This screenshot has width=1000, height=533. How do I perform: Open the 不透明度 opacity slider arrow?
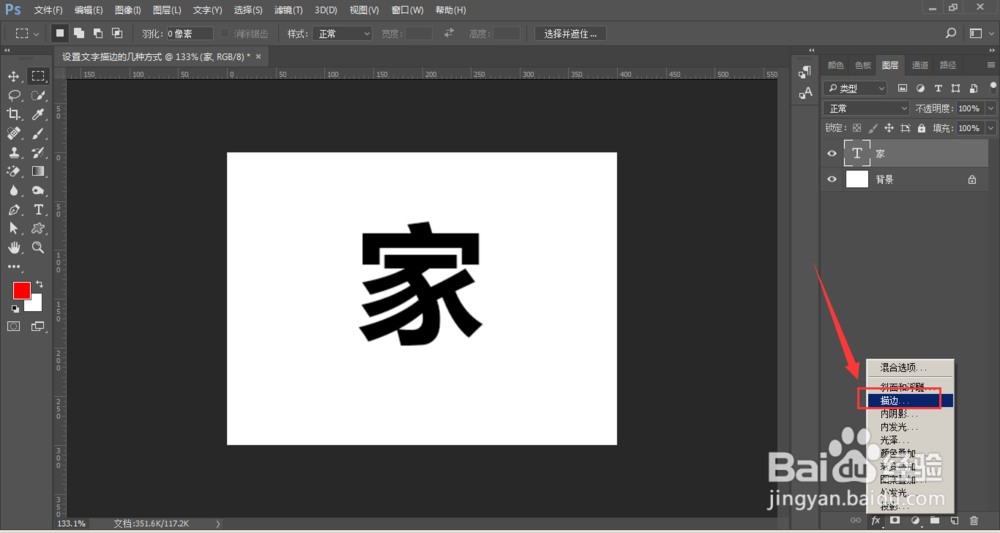(x=990, y=108)
